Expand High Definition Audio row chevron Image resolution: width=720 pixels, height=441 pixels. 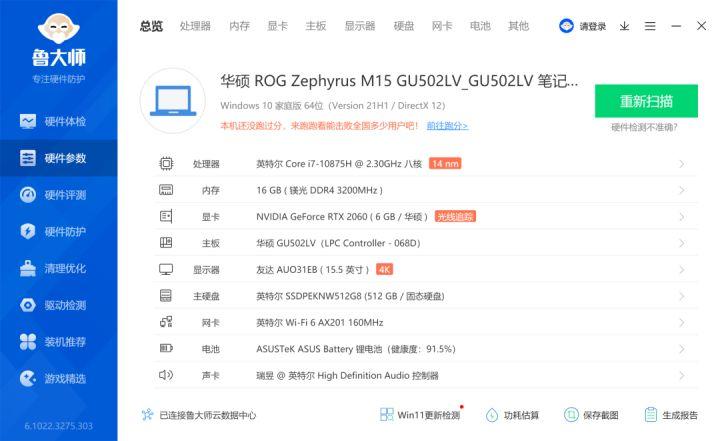(x=681, y=375)
